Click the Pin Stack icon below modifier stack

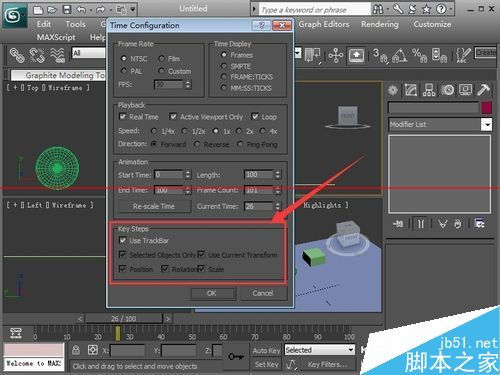click(x=398, y=224)
